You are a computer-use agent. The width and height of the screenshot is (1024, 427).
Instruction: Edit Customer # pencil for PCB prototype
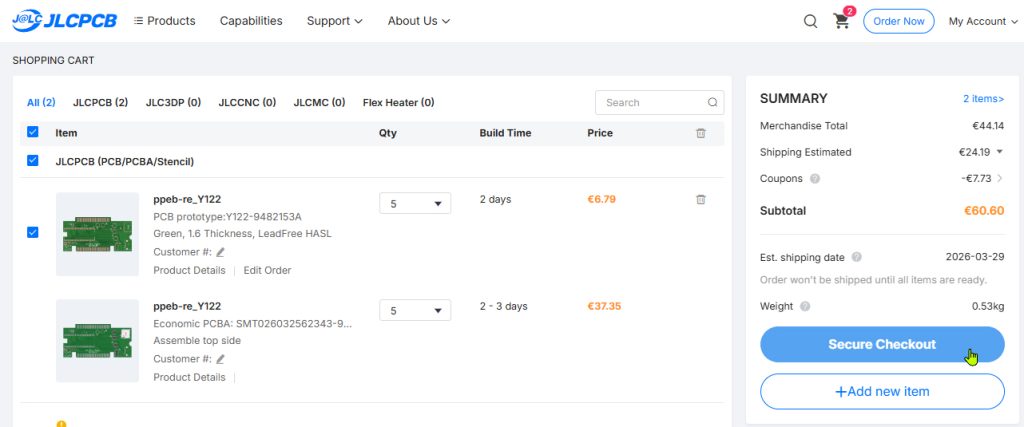tap(220, 253)
